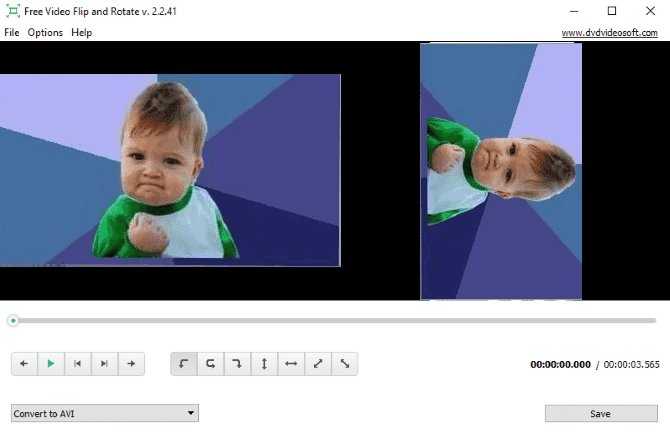Click the current time 00:00:00.000
The image size is (670, 435).
(560, 364)
